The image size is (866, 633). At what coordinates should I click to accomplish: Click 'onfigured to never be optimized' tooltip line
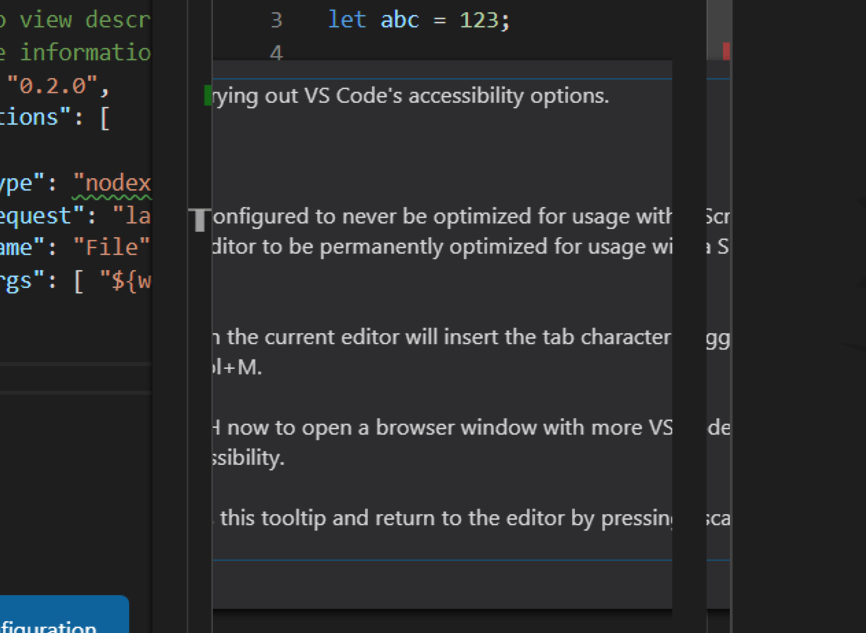[442, 217]
